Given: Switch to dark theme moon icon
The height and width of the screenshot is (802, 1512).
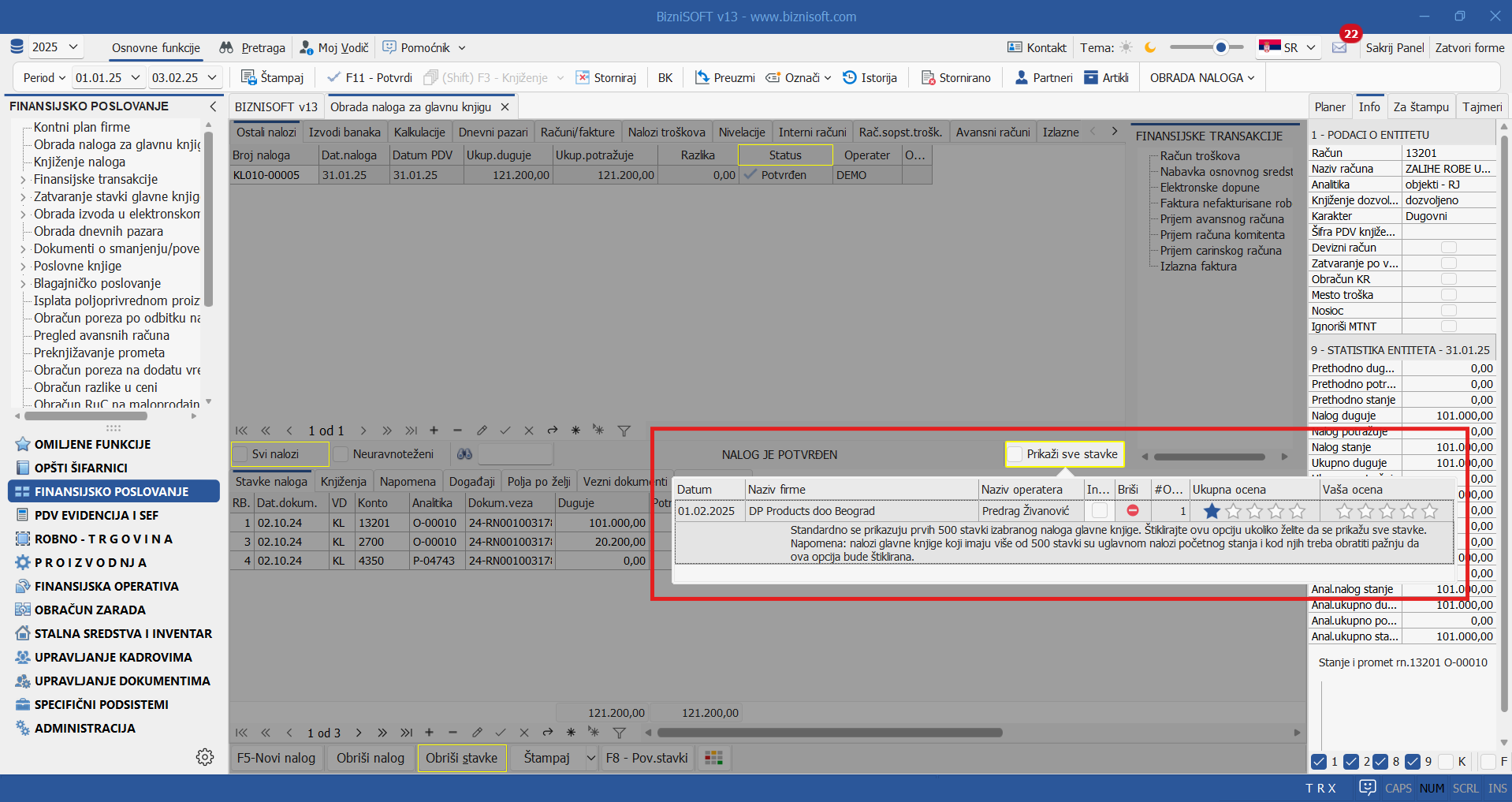Looking at the screenshot, I should point(1150,48).
